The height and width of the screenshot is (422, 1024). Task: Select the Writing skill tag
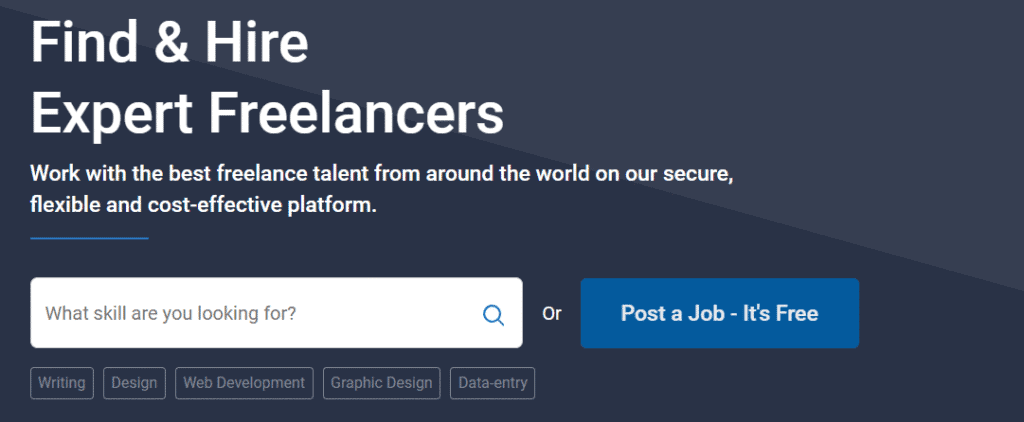(x=62, y=383)
